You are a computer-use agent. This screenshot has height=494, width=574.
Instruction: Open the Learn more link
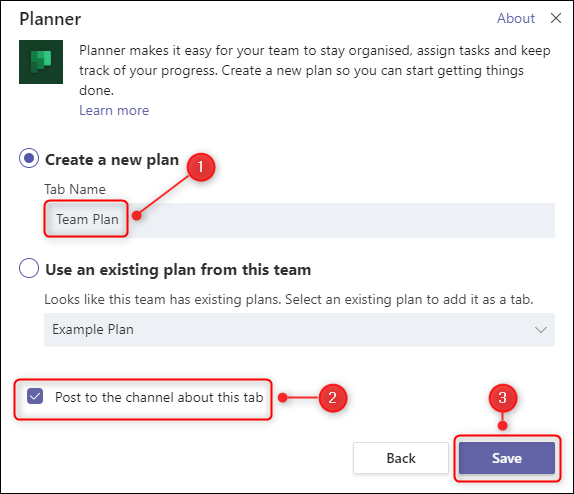click(x=114, y=110)
